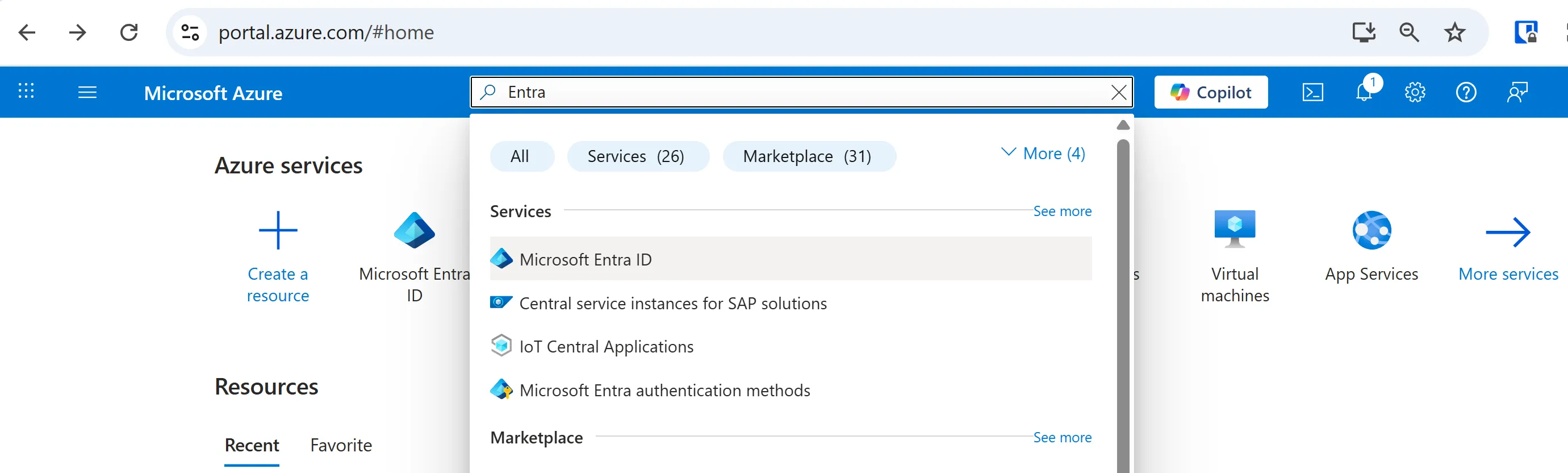This screenshot has height=473, width=1568.
Task: Open the hamburger portal menu
Action: point(87,93)
